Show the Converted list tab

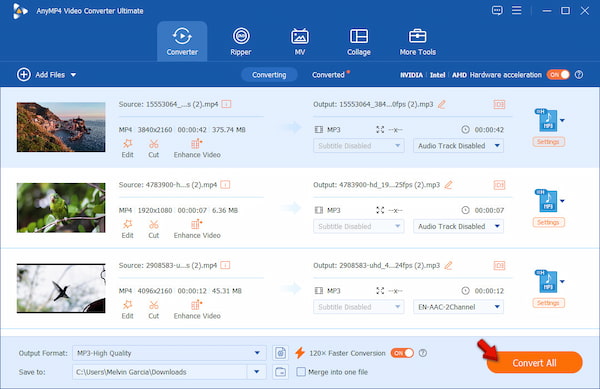pos(328,75)
